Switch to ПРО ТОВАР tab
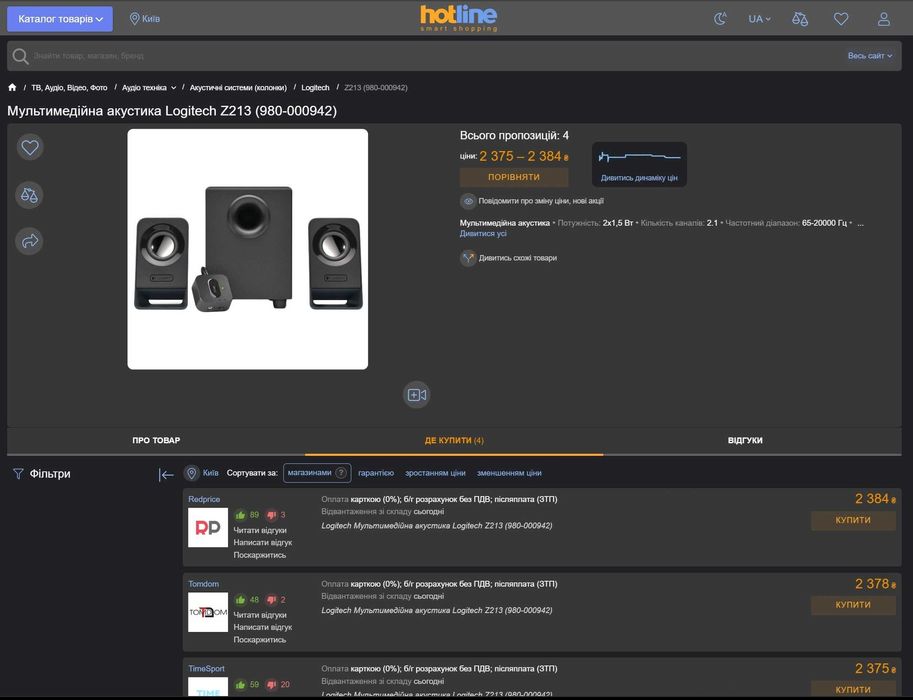Viewport: 913px width, 700px height. (156, 440)
